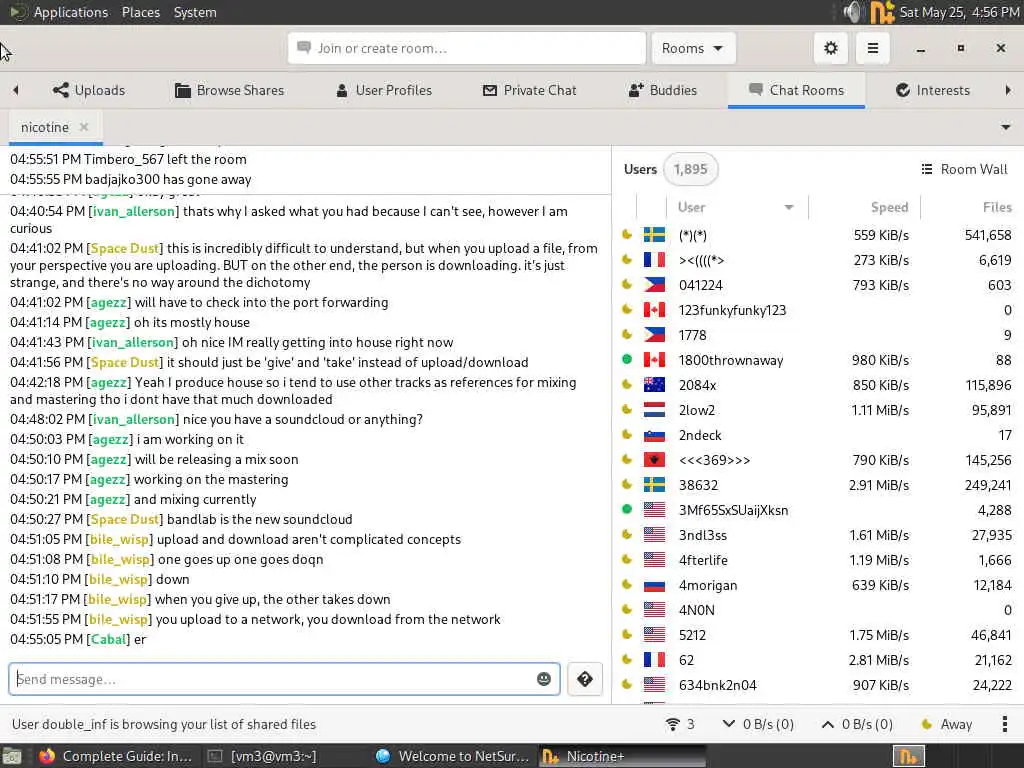Viewport: 1024px width, 768px height.
Task: Open the Applications menu
Action: coord(71,12)
